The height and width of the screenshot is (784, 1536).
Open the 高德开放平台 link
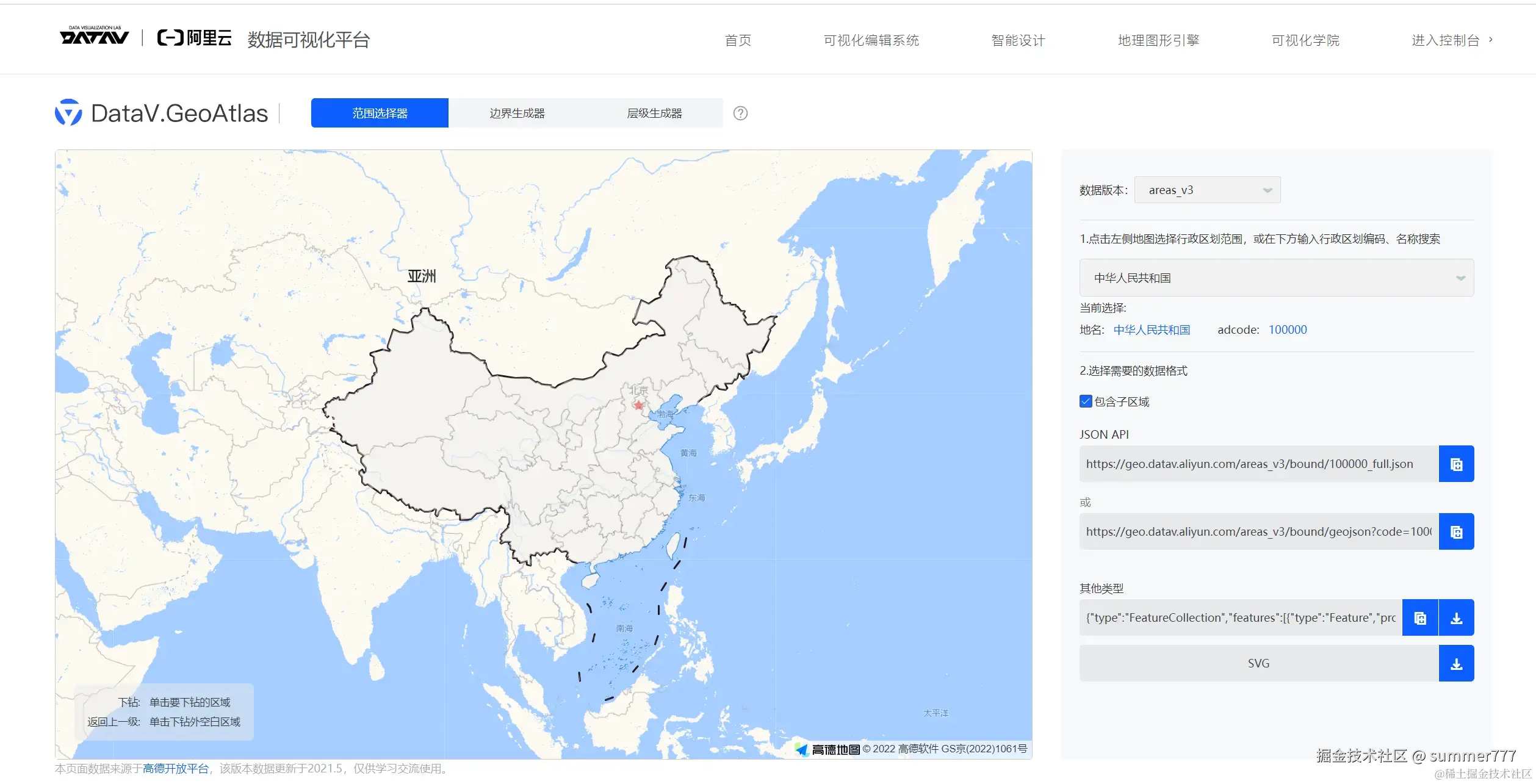[176, 769]
